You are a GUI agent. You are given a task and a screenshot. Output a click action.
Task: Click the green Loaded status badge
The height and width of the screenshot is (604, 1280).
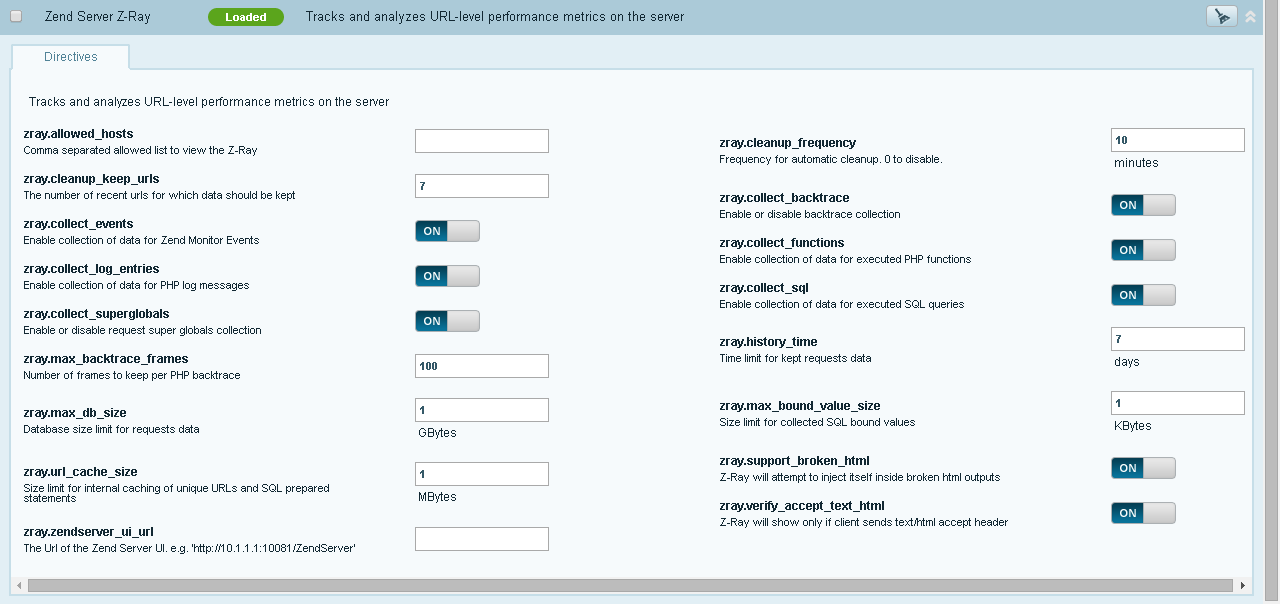[245, 17]
